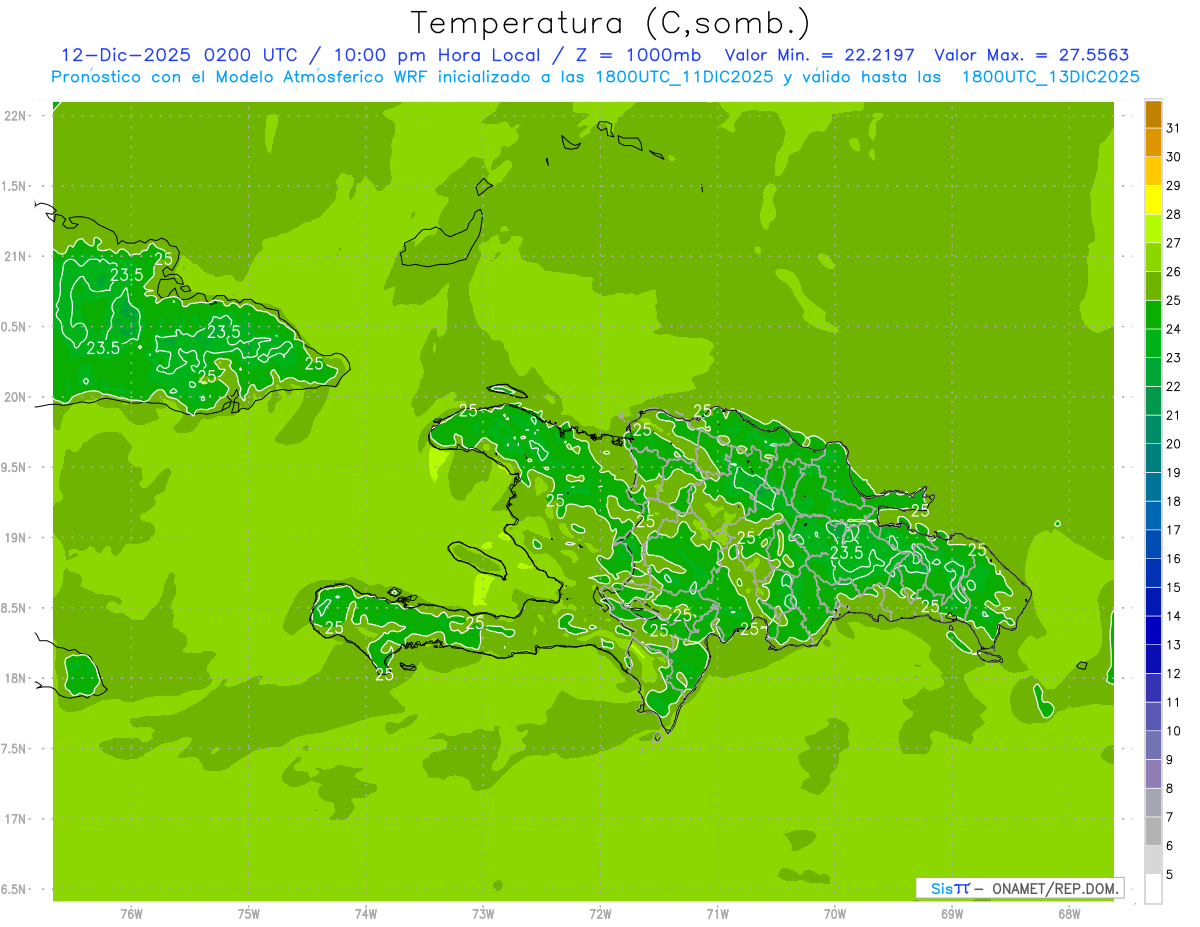Click the '75W' longitude axis label
Viewport: 1200px width, 927px height.
pyautogui.click(x=249, y=914)
